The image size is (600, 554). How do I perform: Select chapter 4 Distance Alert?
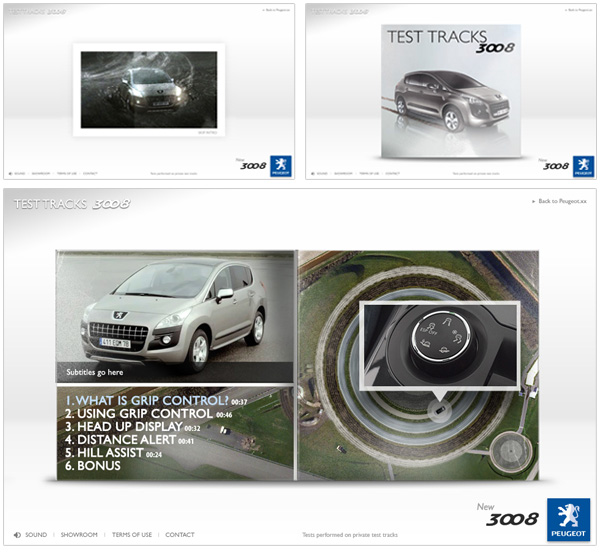[x=129, y=440]
